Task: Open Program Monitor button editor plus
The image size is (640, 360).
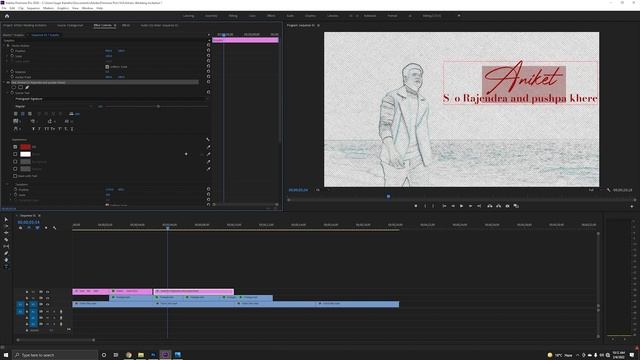Action: (632, 207)
